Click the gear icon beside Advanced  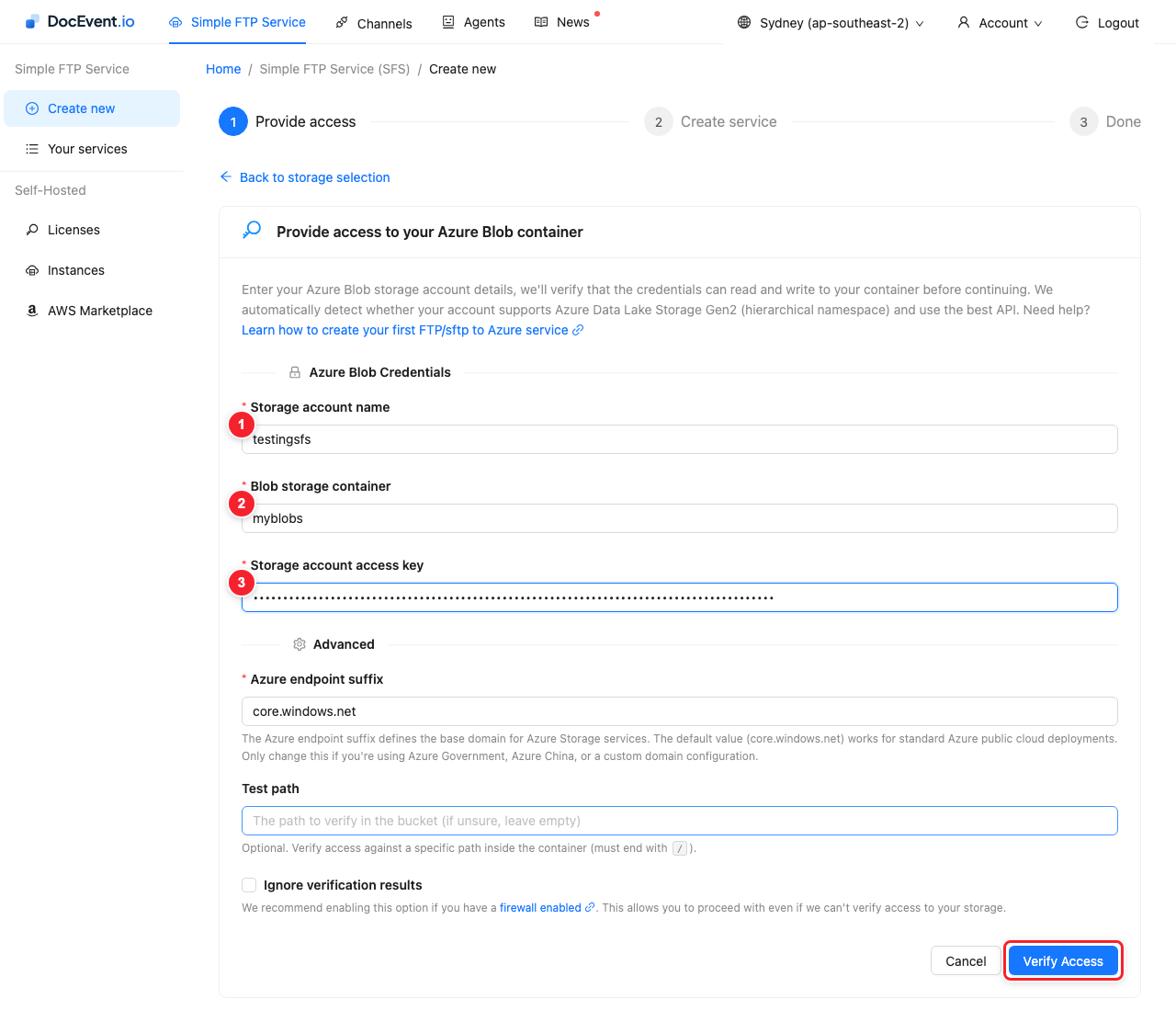[300, 644]
